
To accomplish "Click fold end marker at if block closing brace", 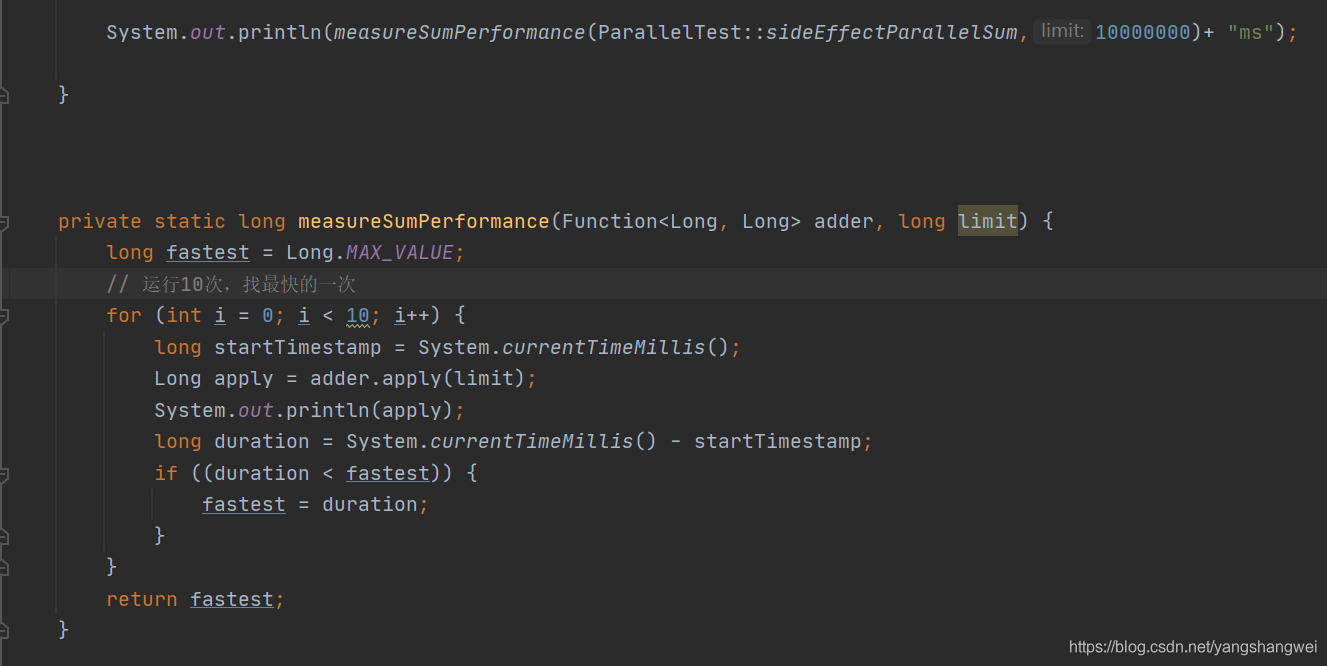I will [4, 536].
